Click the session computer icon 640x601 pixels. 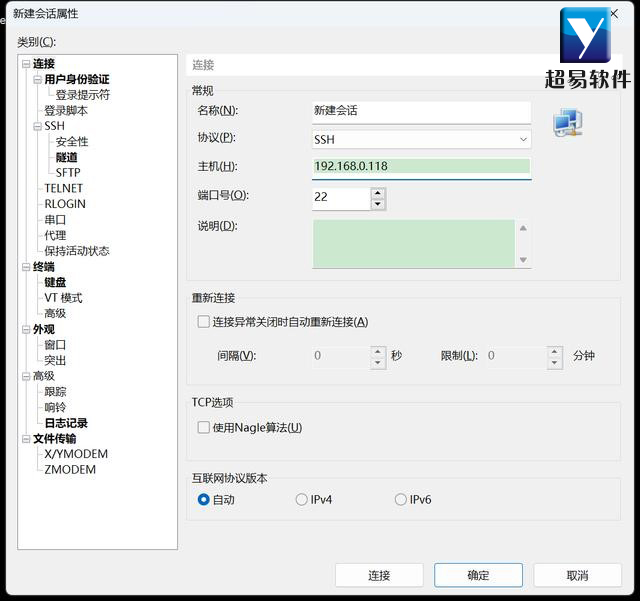[x=568, y=122]
